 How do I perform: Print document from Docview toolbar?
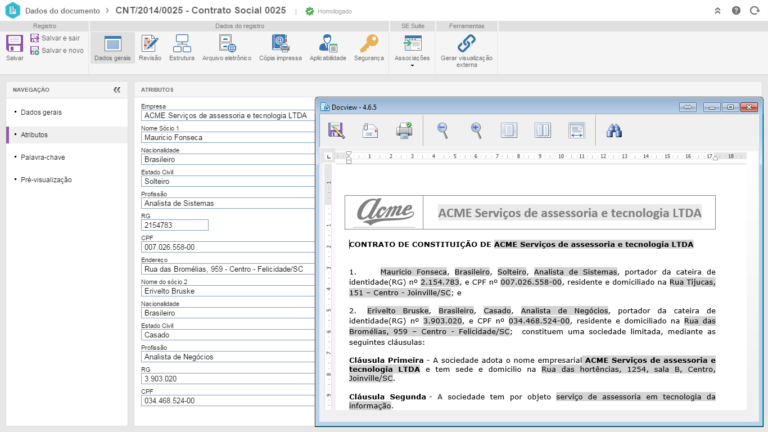[x=404, y=130]
